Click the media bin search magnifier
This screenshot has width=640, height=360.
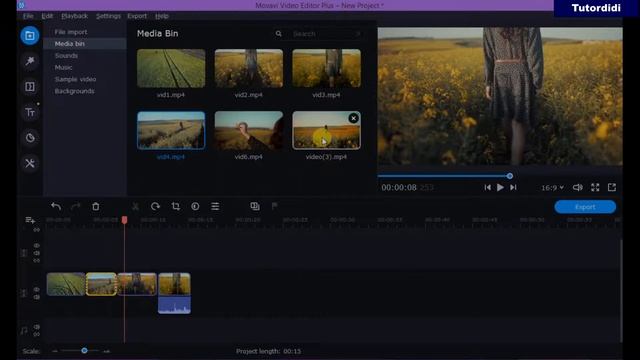tap(278, 34)
